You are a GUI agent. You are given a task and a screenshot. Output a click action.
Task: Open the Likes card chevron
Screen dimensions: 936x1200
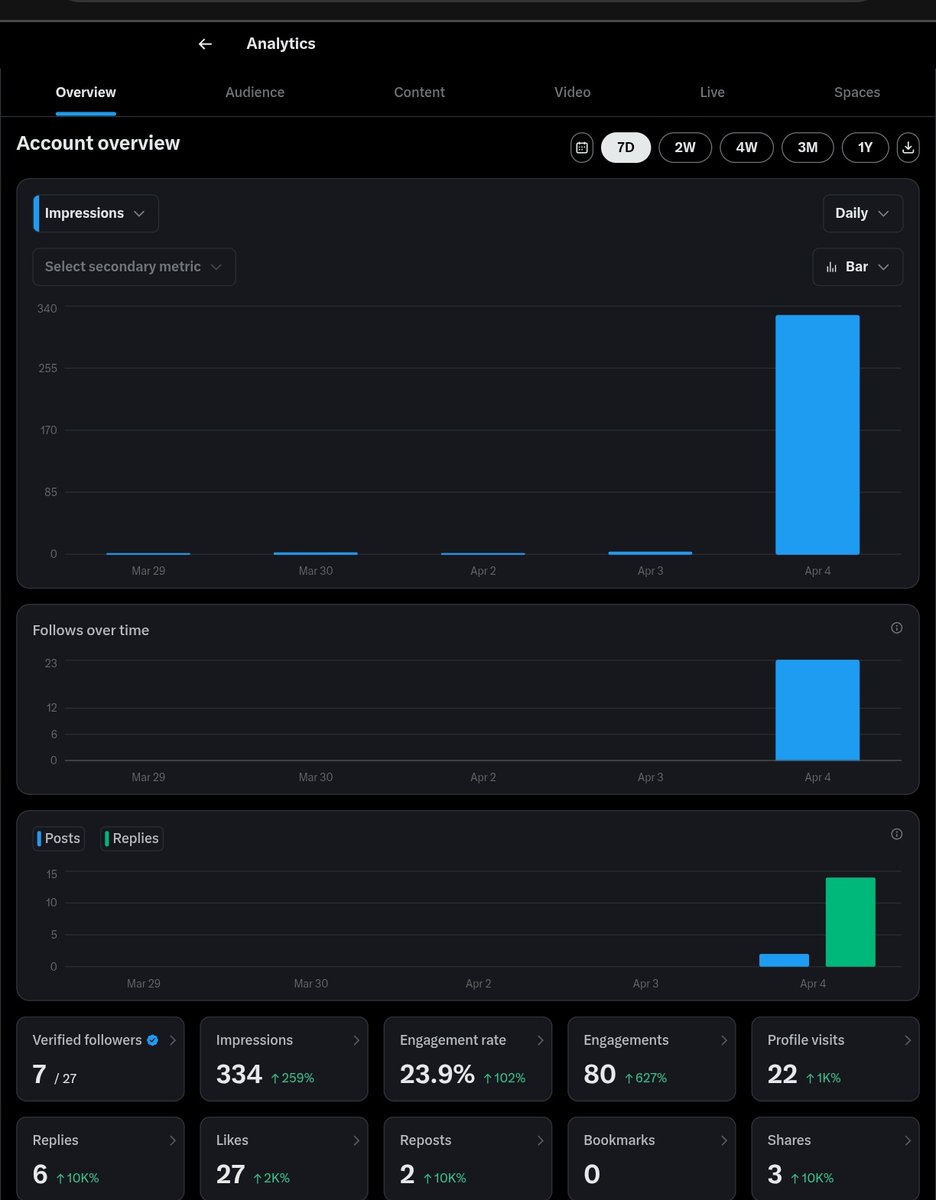click(x=356, y=1140)
